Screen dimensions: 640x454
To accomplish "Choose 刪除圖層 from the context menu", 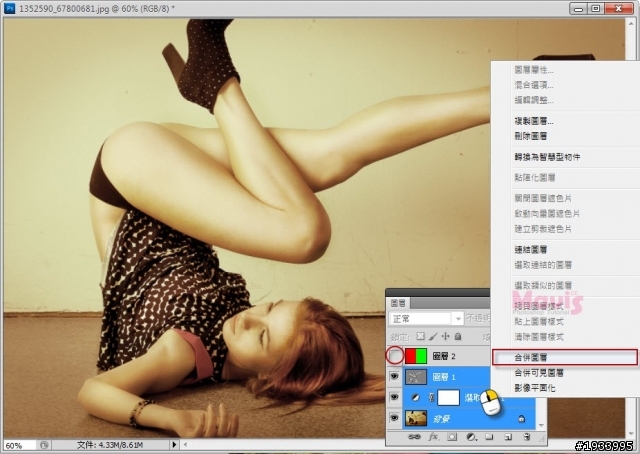I will pos(531,136).
